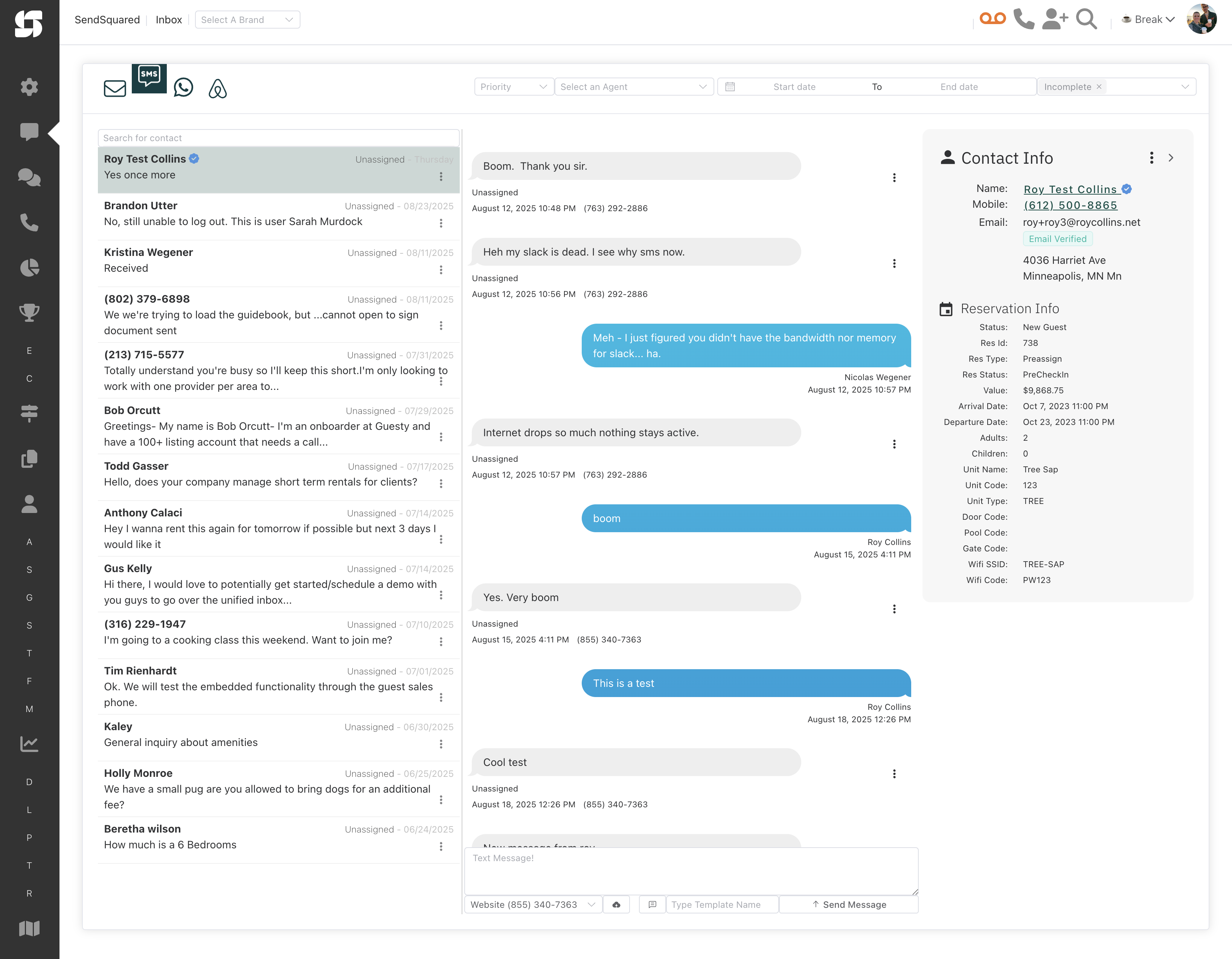Image resolution: width=1232 pixels, height=959 pixels.
Task: Open options for 'Internet drops so much' message
Action: [894, 444]
